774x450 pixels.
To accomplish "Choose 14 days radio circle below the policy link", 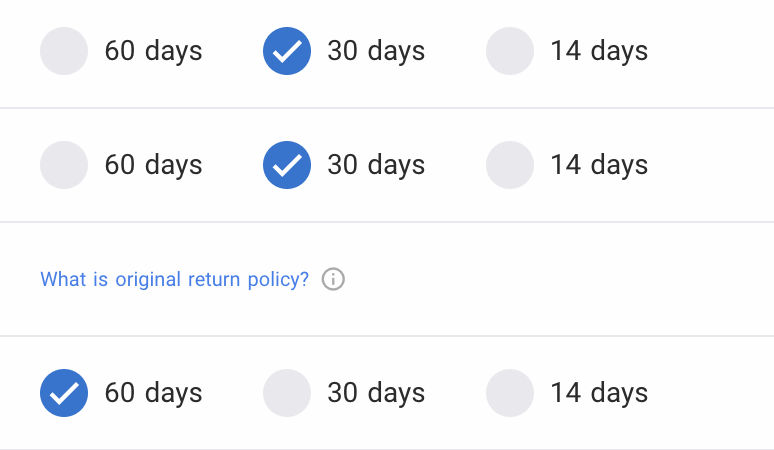I will point(510,393).
